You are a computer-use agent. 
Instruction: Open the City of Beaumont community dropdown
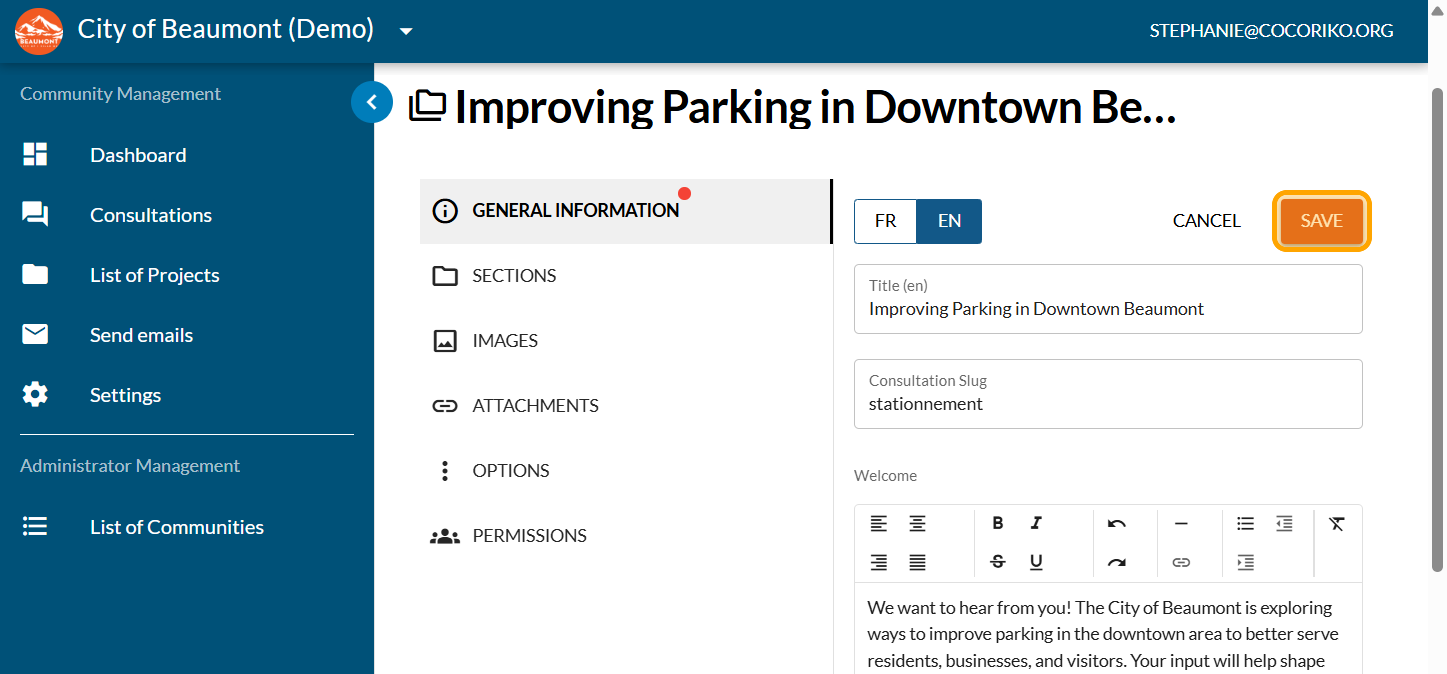[406, 31]
